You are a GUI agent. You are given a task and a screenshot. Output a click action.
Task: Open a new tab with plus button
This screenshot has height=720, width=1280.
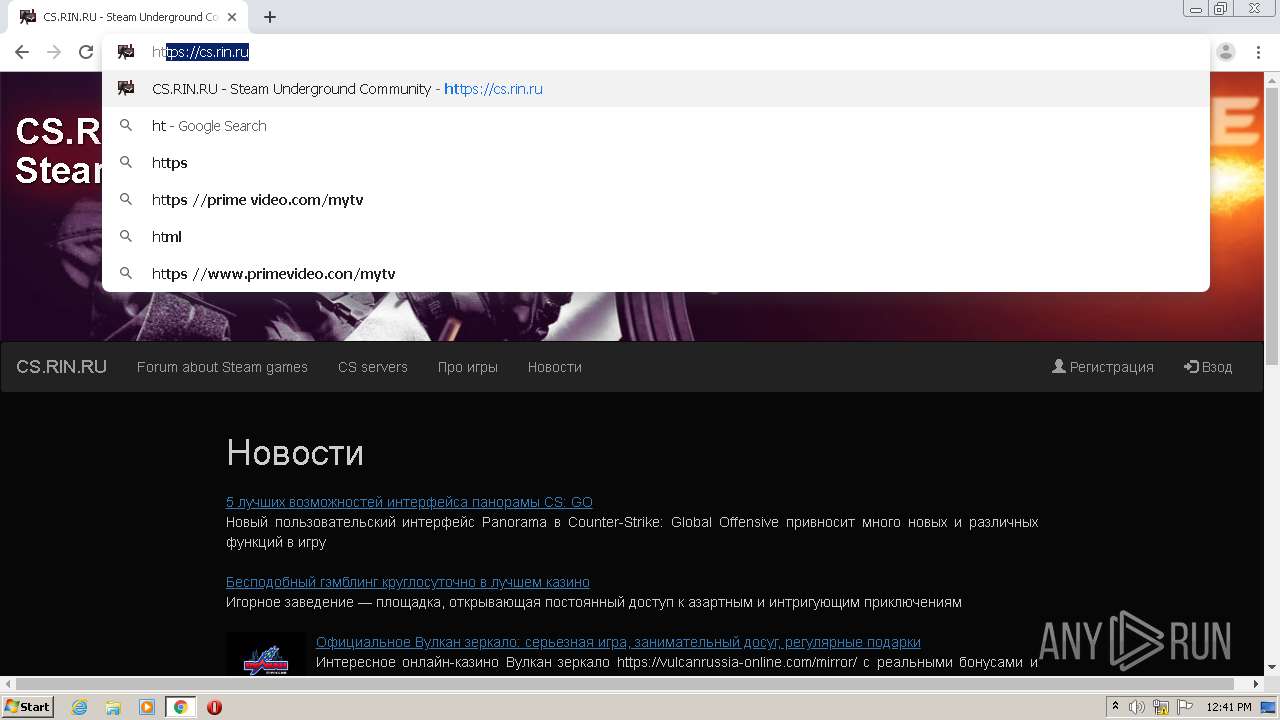click(270, 17)
